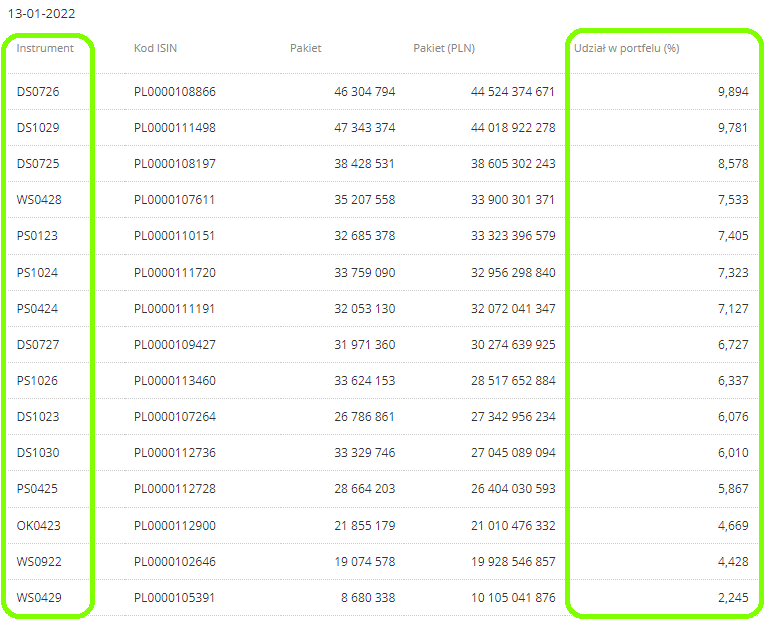Click the DS0727 portfolio share 6,727
The width and height of the screenshot is (768, 626).
tap(733, 344)
